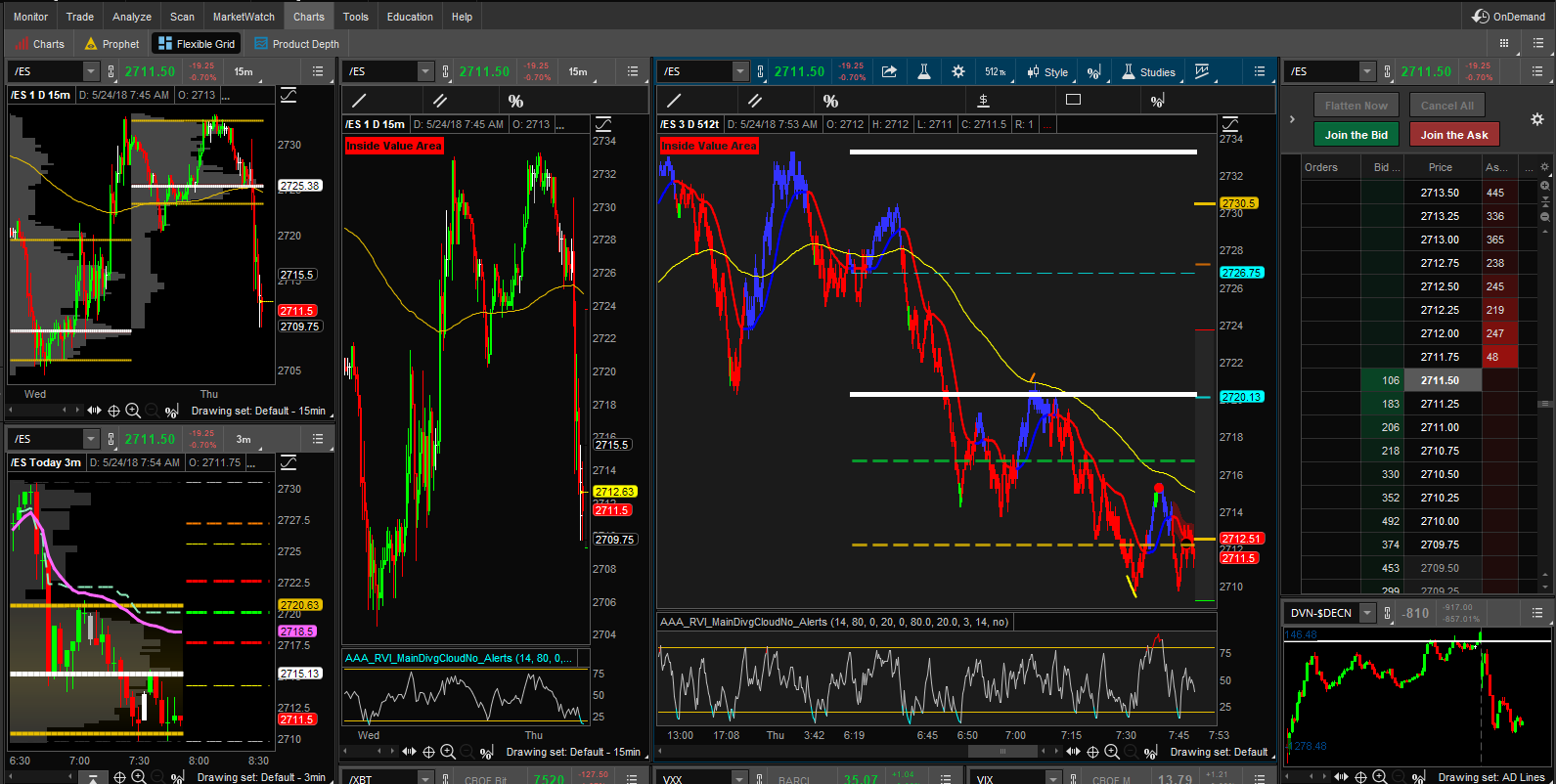Select percent tool on middle 15m chart
Screen dimensions: 1556x784
[x=515, y=101]
